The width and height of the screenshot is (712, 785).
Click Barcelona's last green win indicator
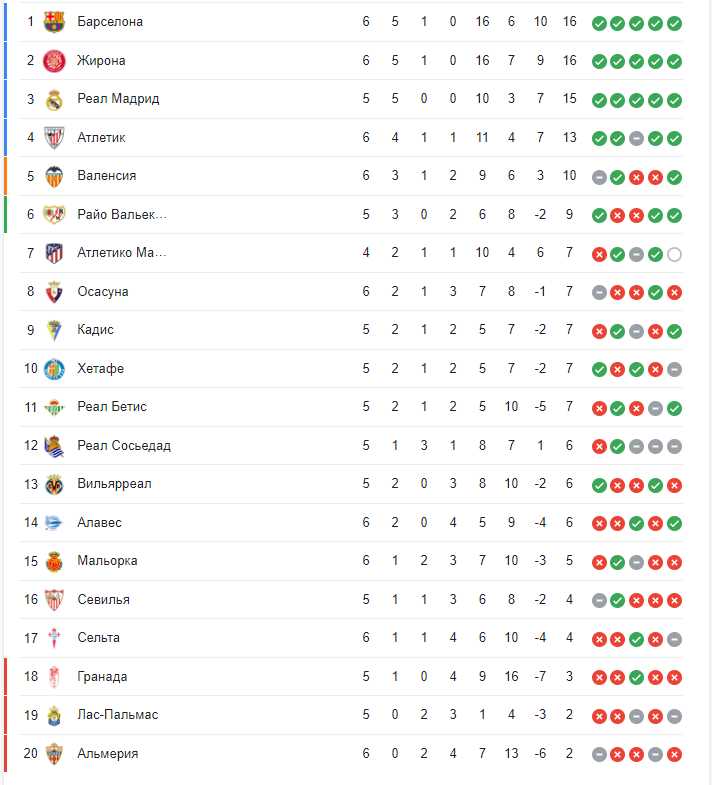pyautogui.click(x=674, y=24)
